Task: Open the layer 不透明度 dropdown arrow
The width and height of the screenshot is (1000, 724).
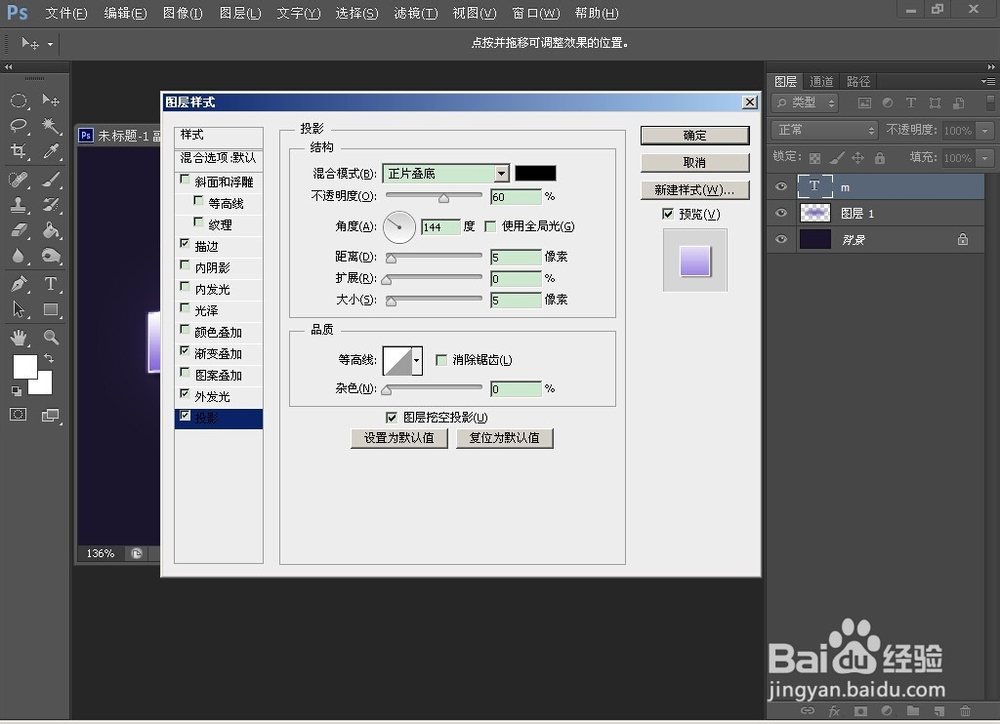Action: click(x=985, y=131)
